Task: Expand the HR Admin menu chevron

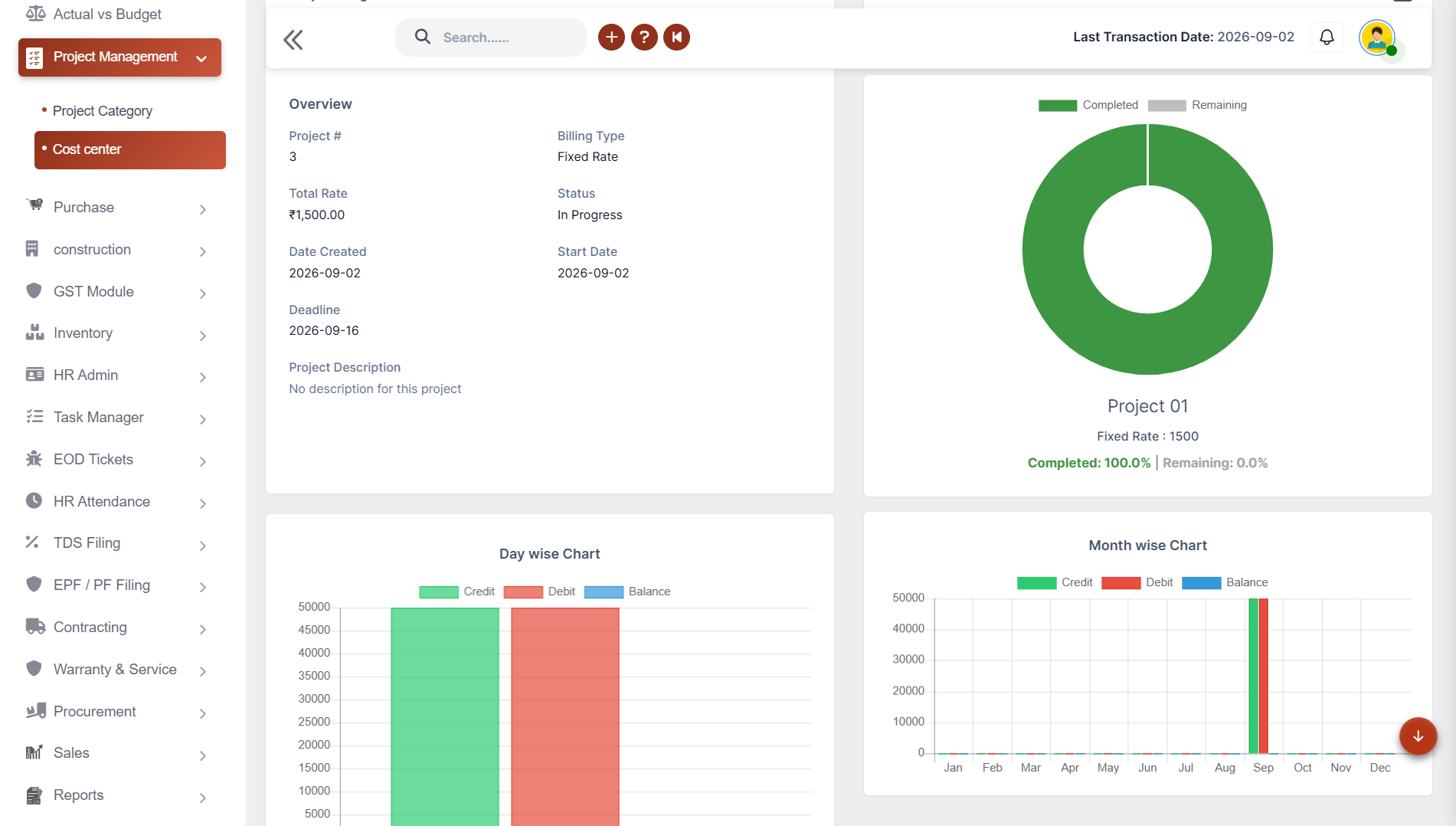Action: (x=202, y=376)
